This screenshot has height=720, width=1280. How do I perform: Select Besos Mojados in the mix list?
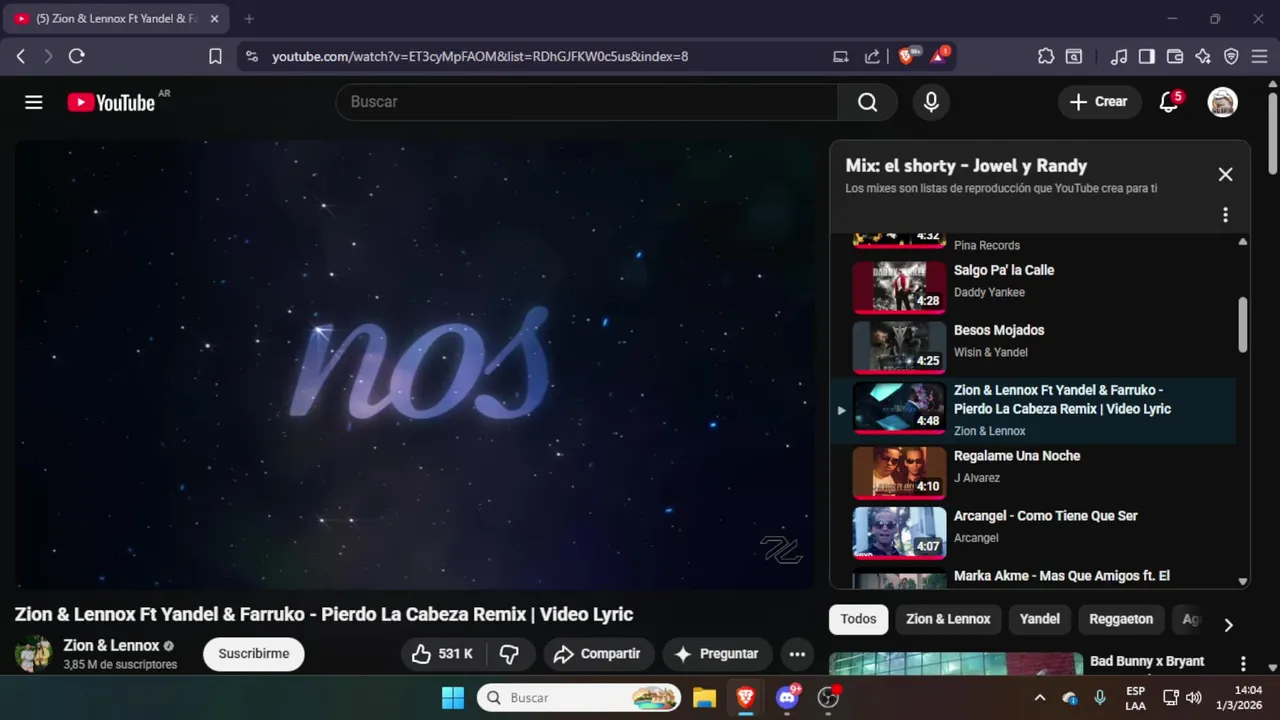point(1033,347)
